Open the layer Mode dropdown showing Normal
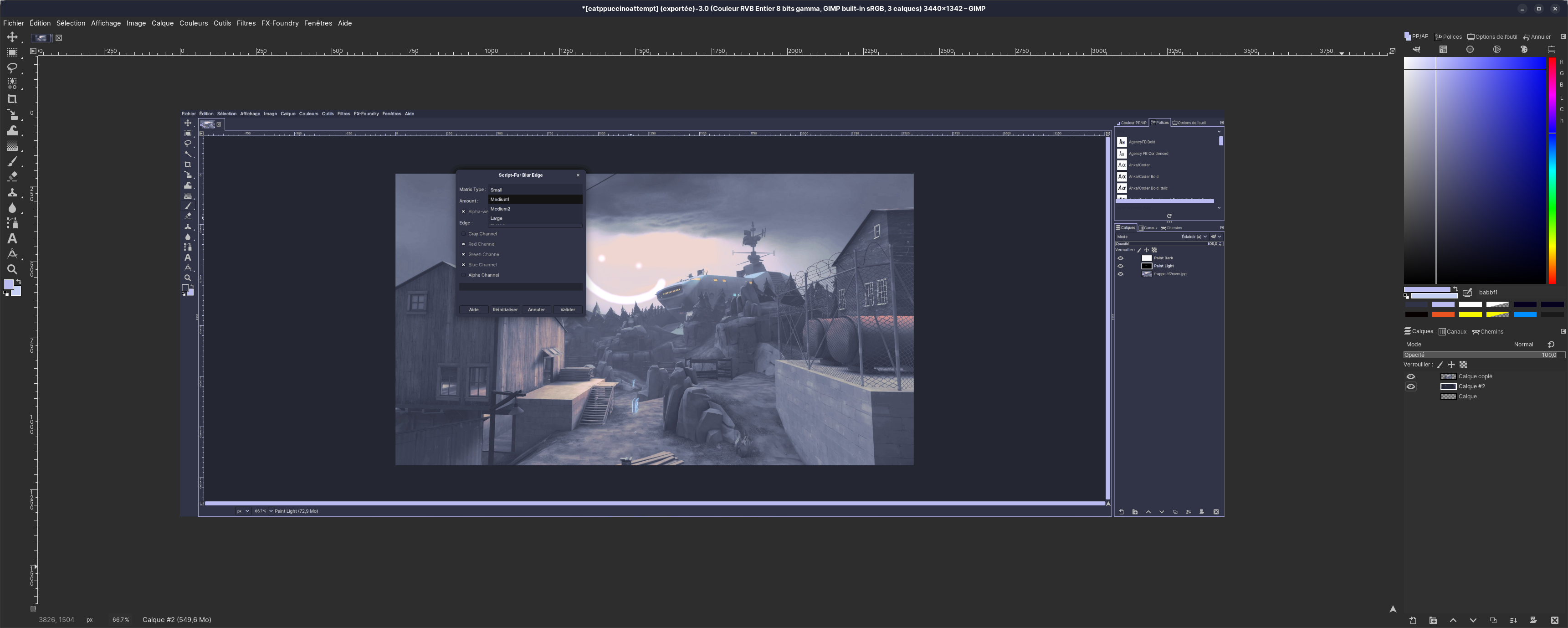Image resolution: width=1568 pixels, height=628 pixels. [x=1523, y=344]
